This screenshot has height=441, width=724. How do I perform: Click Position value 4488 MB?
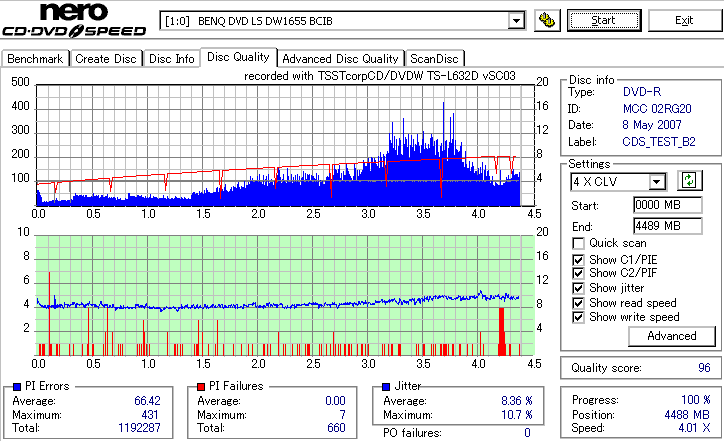tap(687, 415)
